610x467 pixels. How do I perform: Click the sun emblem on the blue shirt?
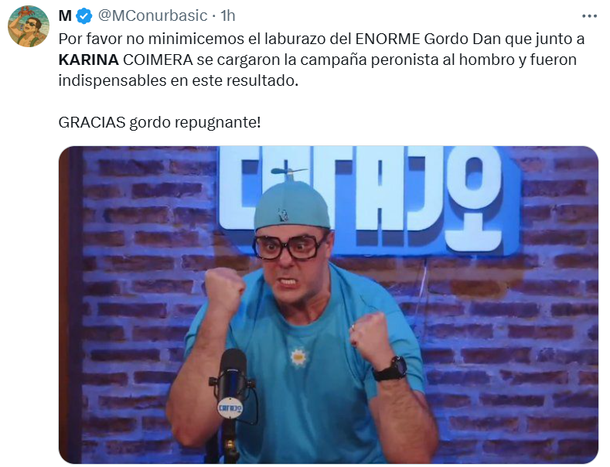coord(299,356)
